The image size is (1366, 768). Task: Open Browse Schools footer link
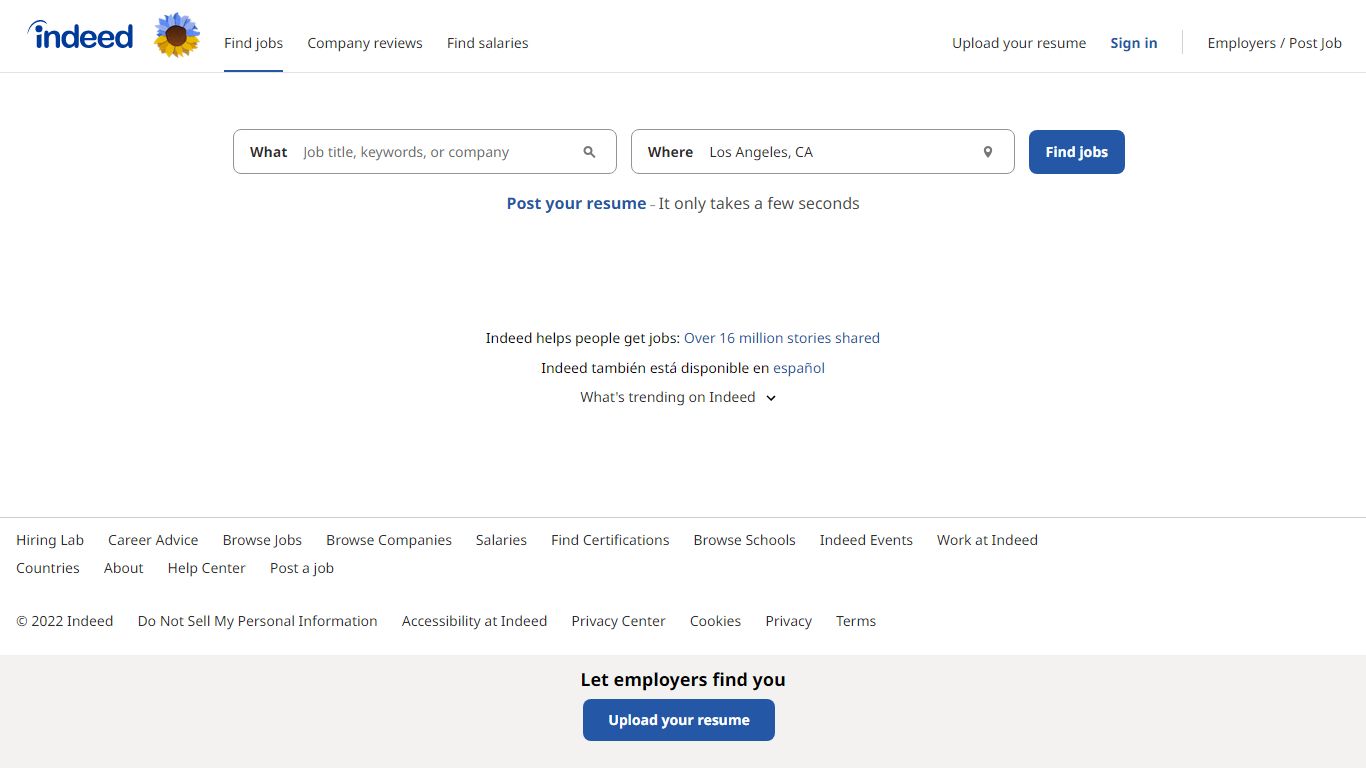745,540
